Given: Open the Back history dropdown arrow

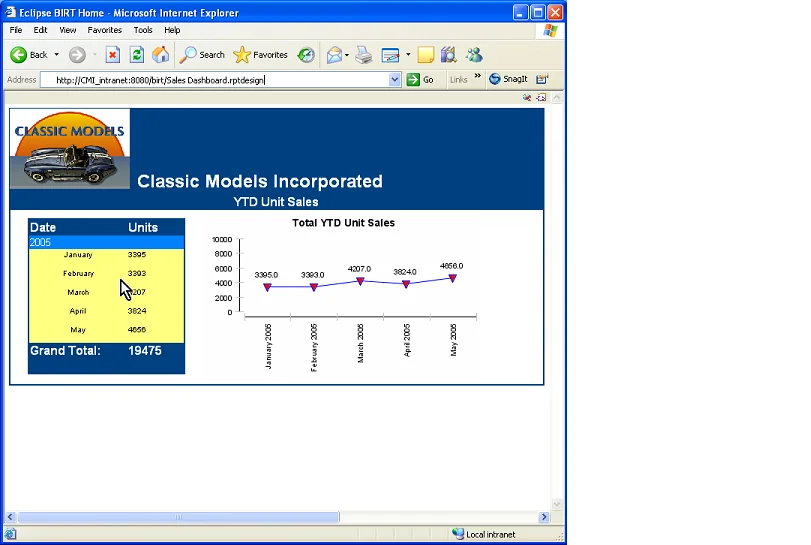Looking at the screenshot, I should point(56,54).
